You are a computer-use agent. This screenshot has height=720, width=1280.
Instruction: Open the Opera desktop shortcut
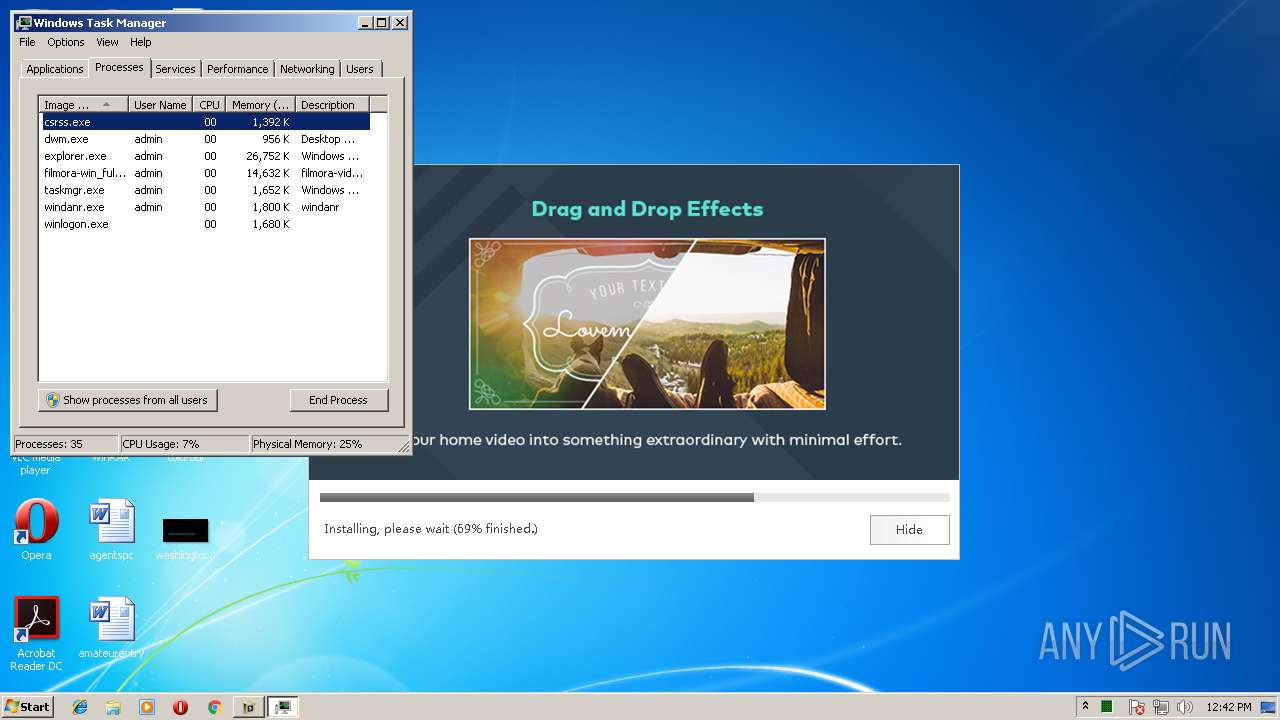[x=36, y=530]
